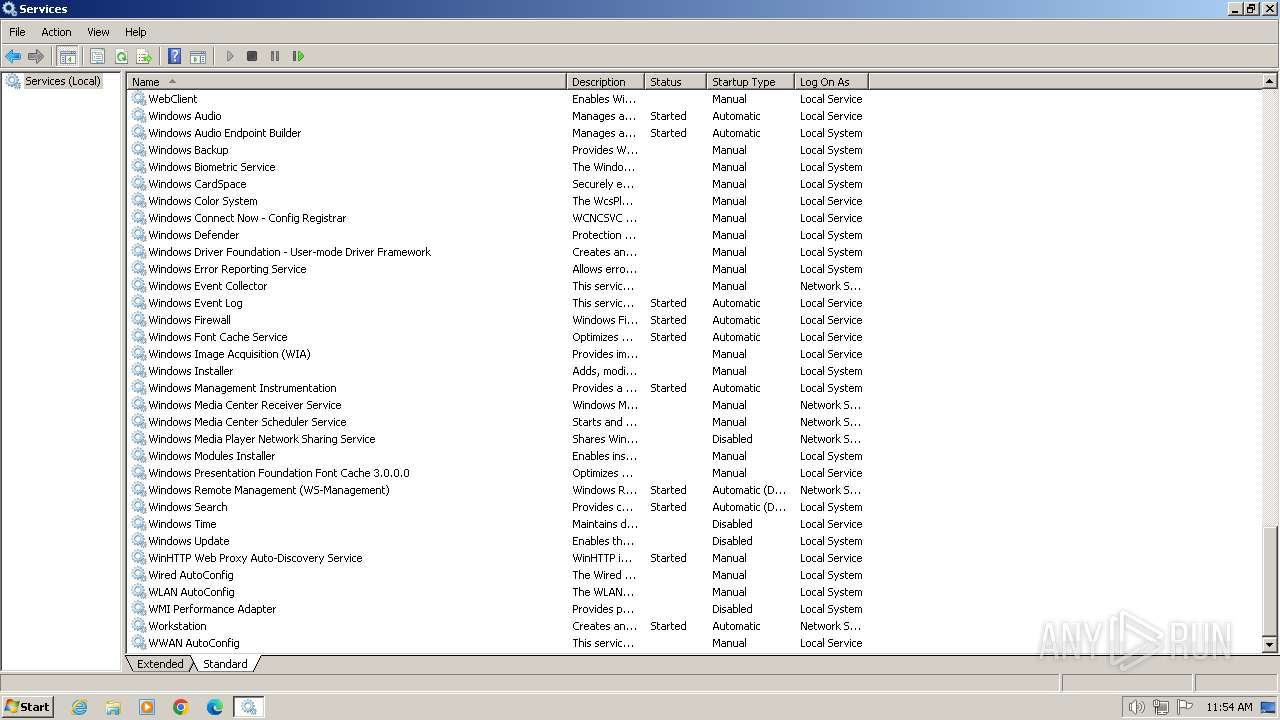Viewport: 1280px width, 720px height.
Task: Click the Start Service play icon
Action: pos(230,56)
